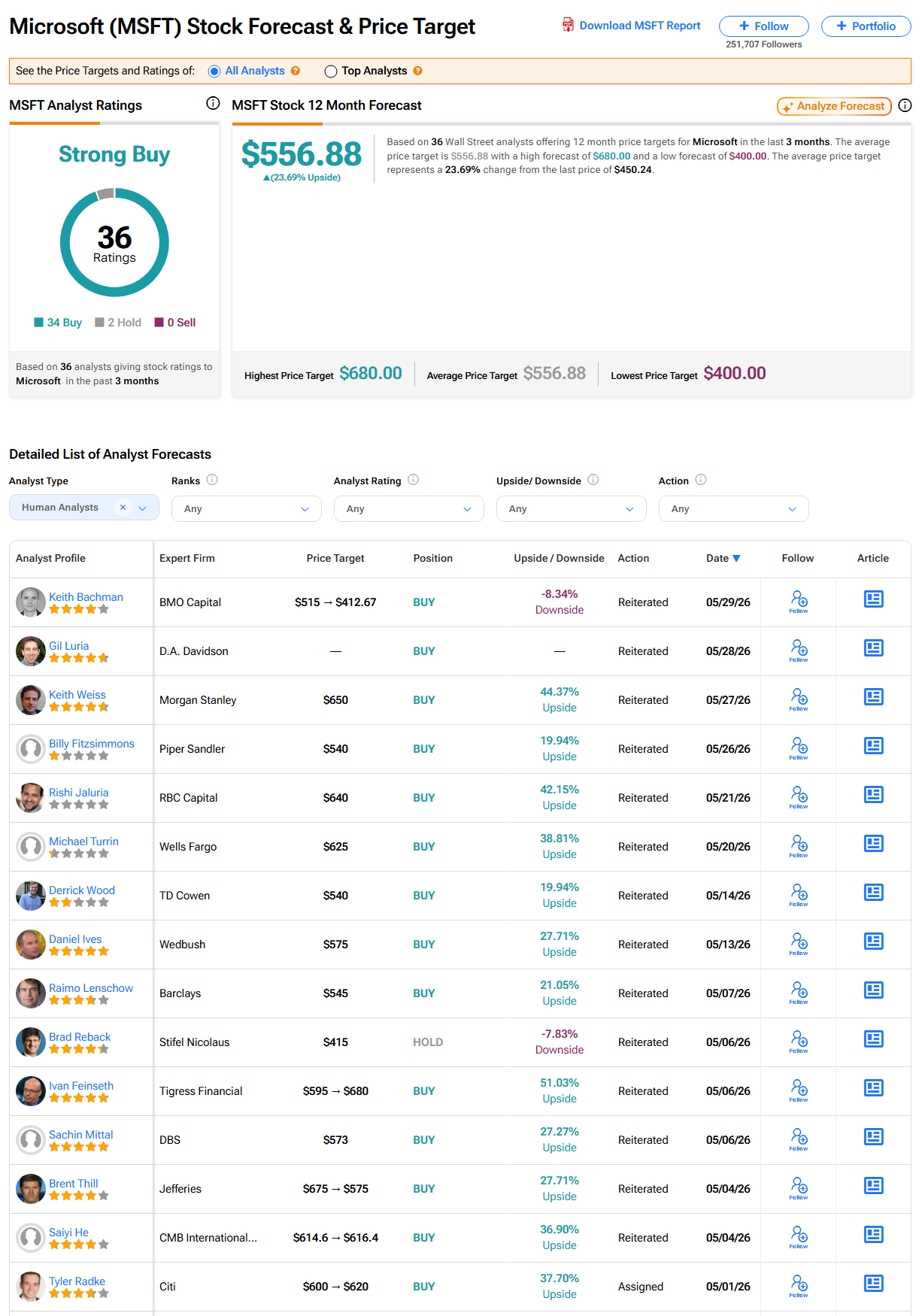Viewport: 919px width, 1316px height.
Task: Open Barclays row article icon
Action: click(873, 990)
